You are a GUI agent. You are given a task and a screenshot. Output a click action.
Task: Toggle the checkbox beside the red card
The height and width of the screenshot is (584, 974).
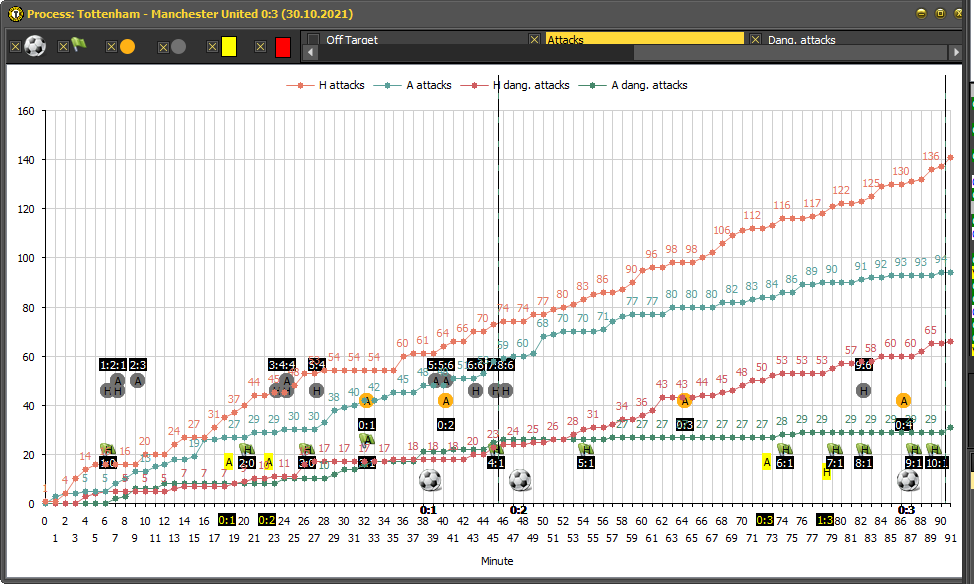(x=261, y=47)
